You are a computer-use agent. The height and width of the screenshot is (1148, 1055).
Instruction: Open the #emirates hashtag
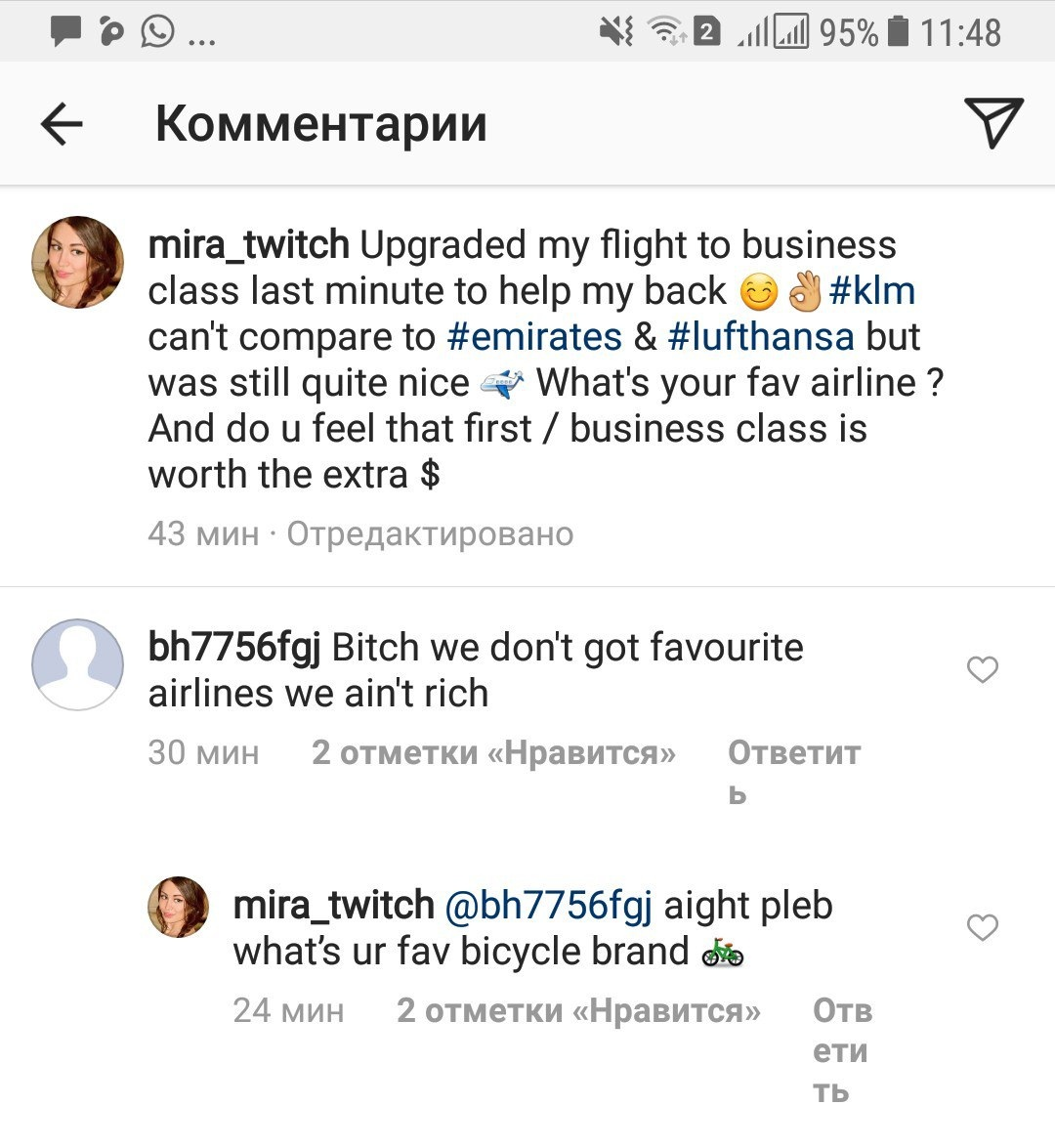click(533, 337)
